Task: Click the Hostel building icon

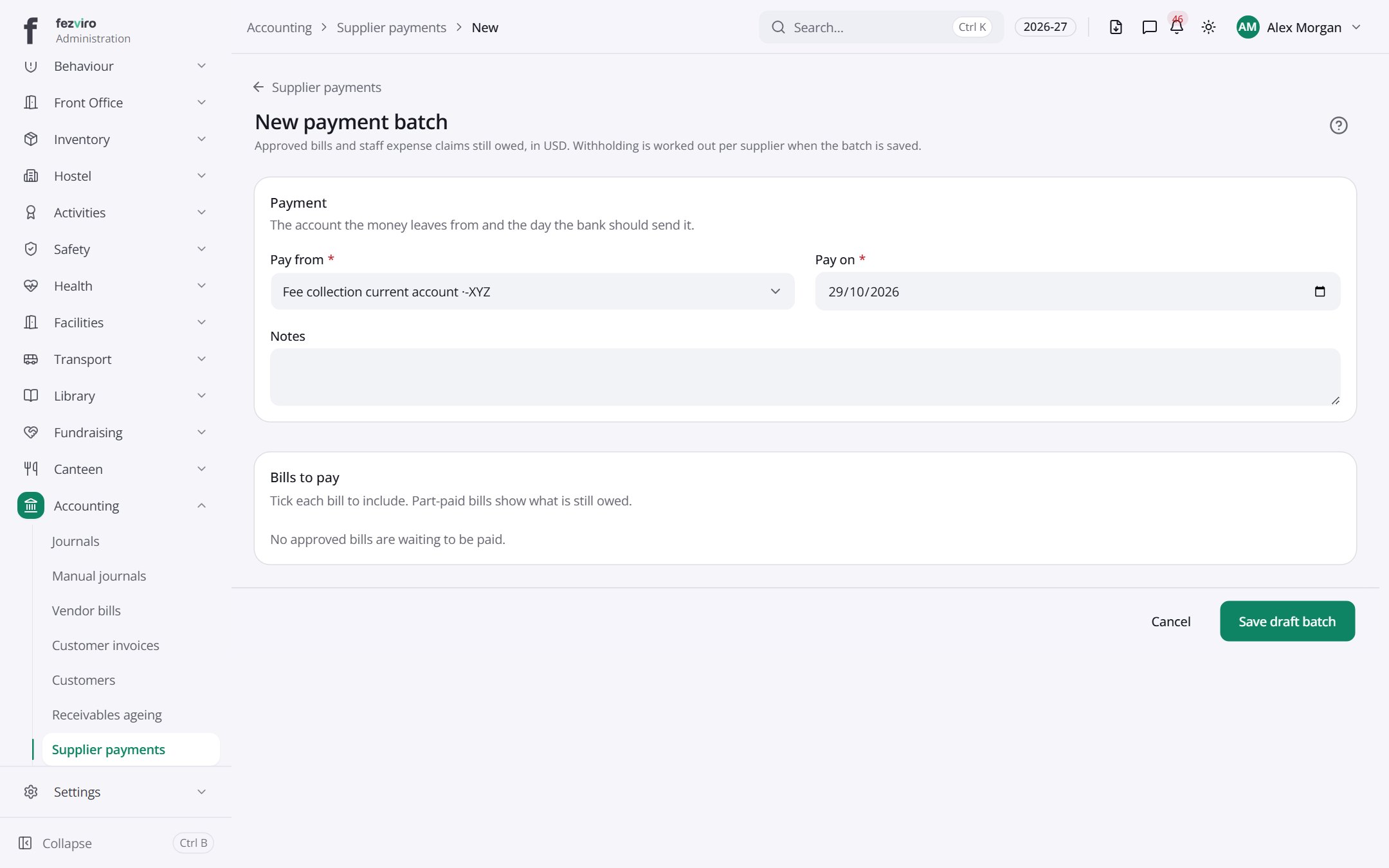Action: [31, 176]
